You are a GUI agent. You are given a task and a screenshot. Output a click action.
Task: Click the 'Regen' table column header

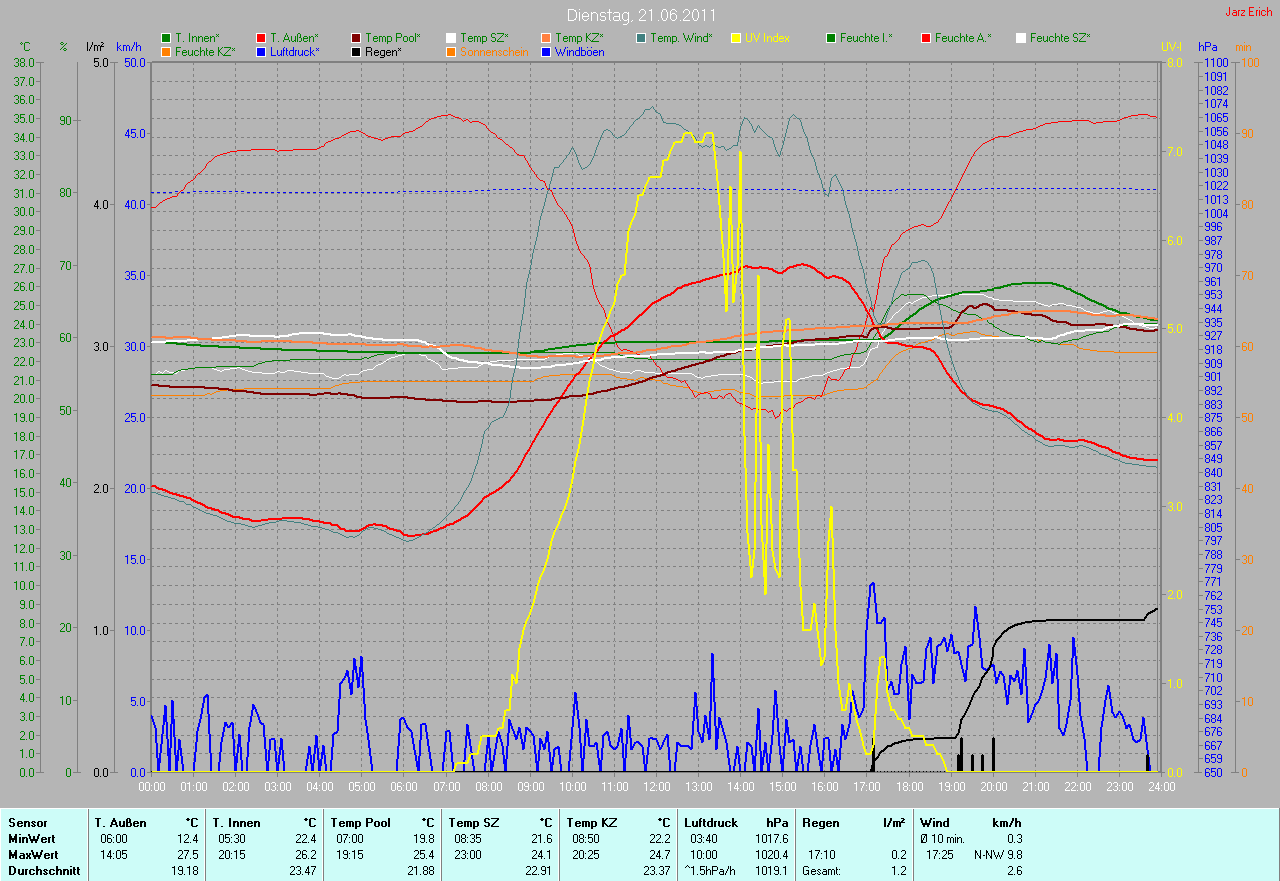[x=820, y=823]
